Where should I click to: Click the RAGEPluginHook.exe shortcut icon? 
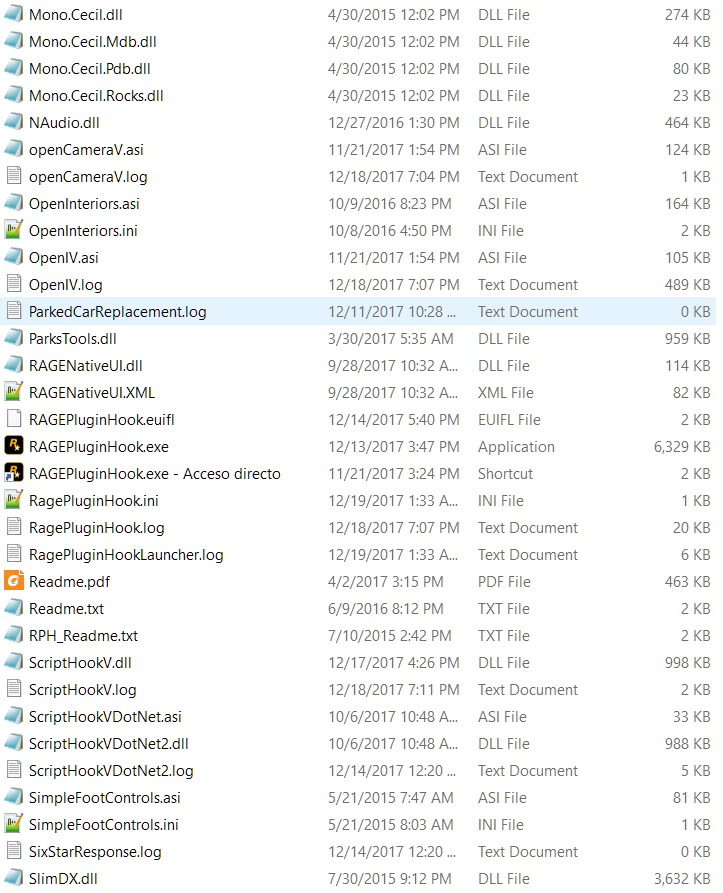click(14, 473)
